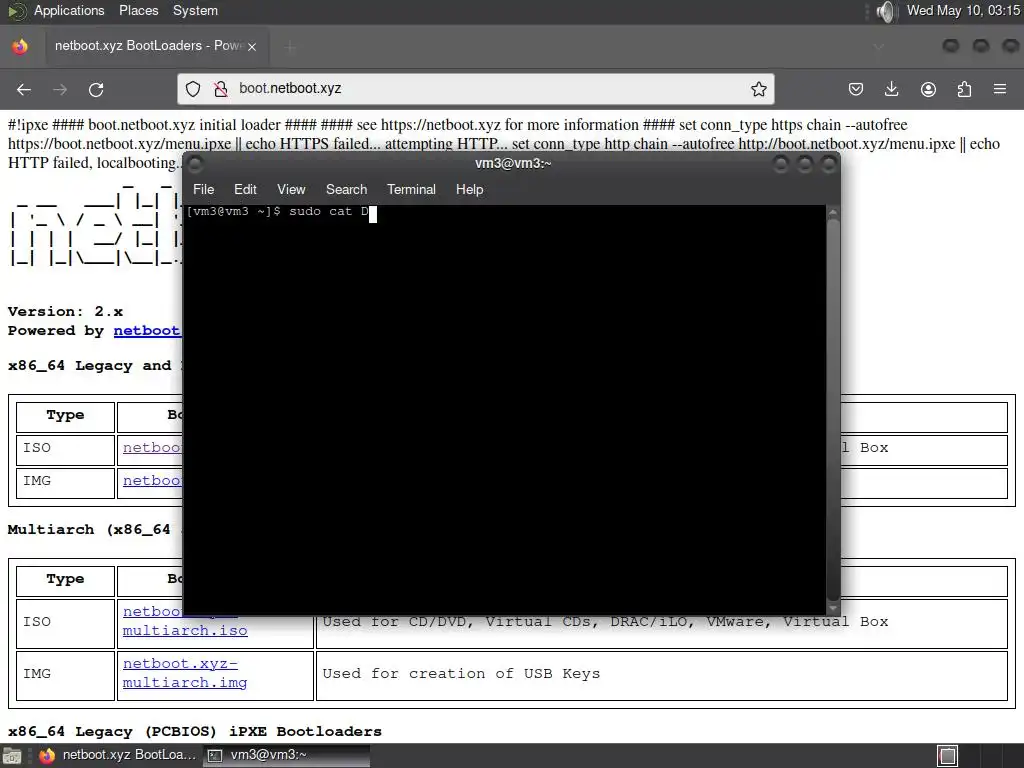Select the netboot.xyz BootLoaders tab

click(x=155, y=46)
